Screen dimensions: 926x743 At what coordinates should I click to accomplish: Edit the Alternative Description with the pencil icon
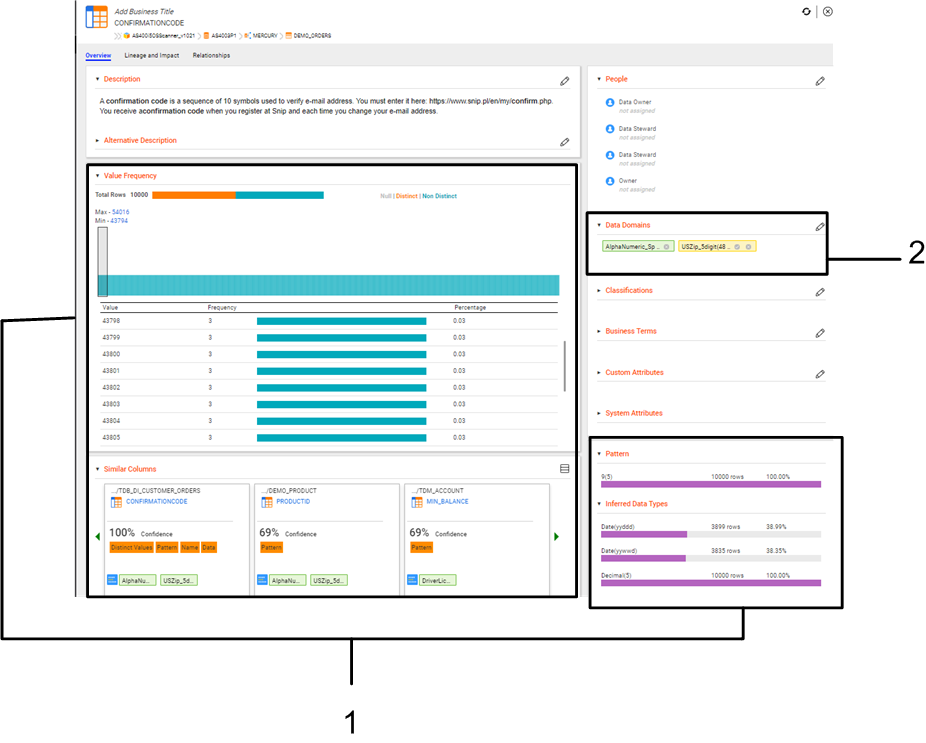pyautogui.click(x=565, y=142)
